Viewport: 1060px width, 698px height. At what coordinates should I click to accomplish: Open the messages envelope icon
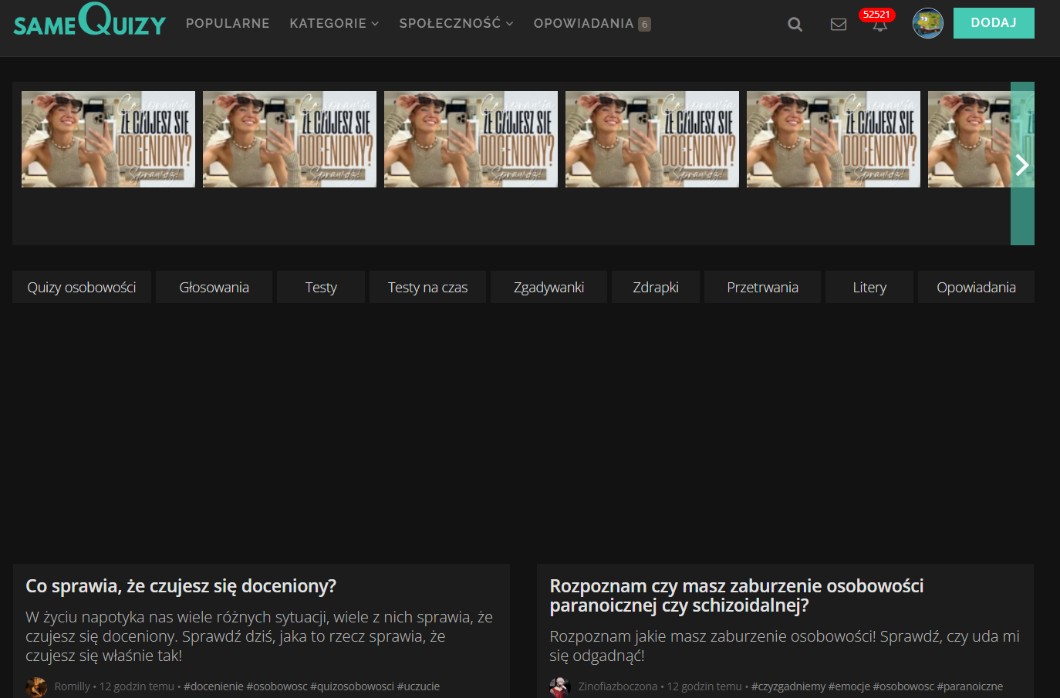(x=838, y=24)
